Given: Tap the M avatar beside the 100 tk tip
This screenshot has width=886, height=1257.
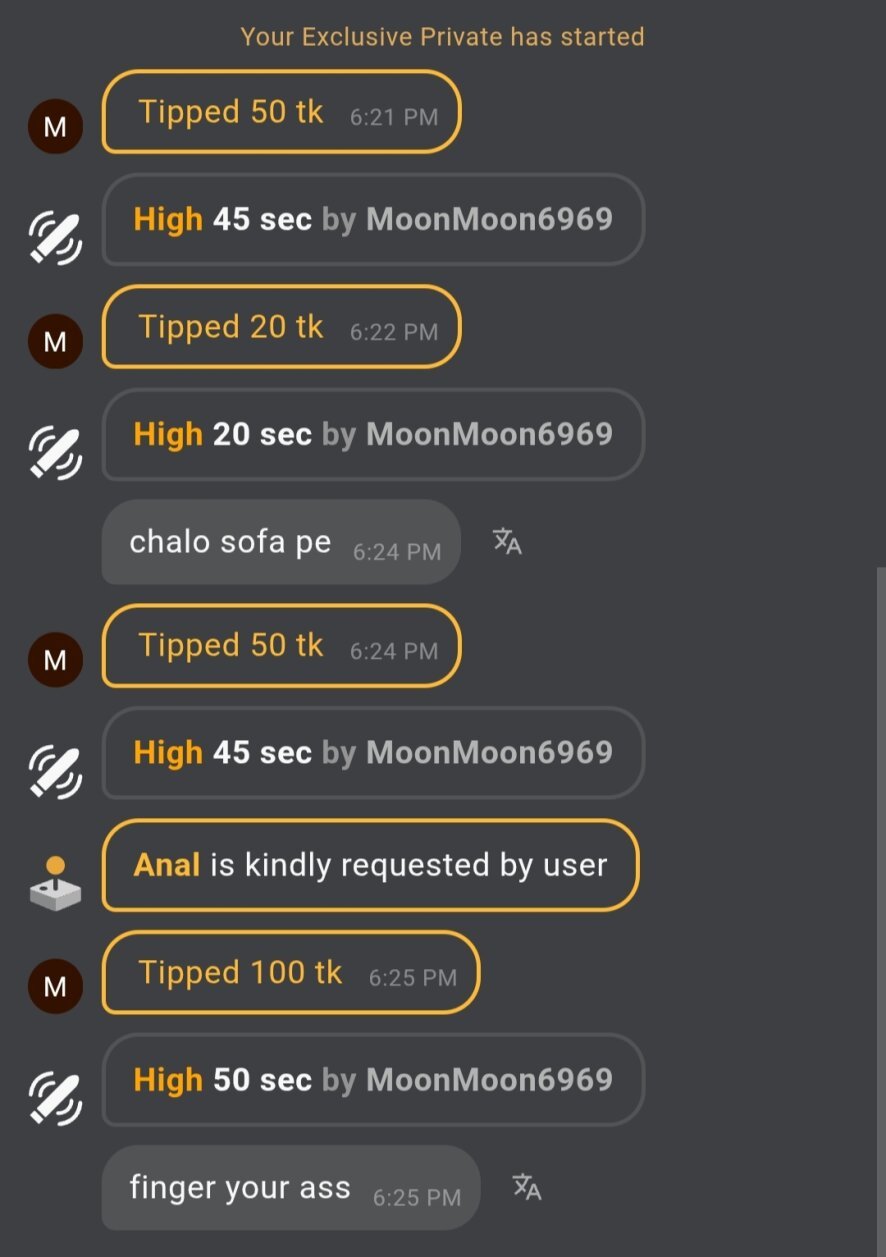Looking at the screenshot, I should pos(55,986).
